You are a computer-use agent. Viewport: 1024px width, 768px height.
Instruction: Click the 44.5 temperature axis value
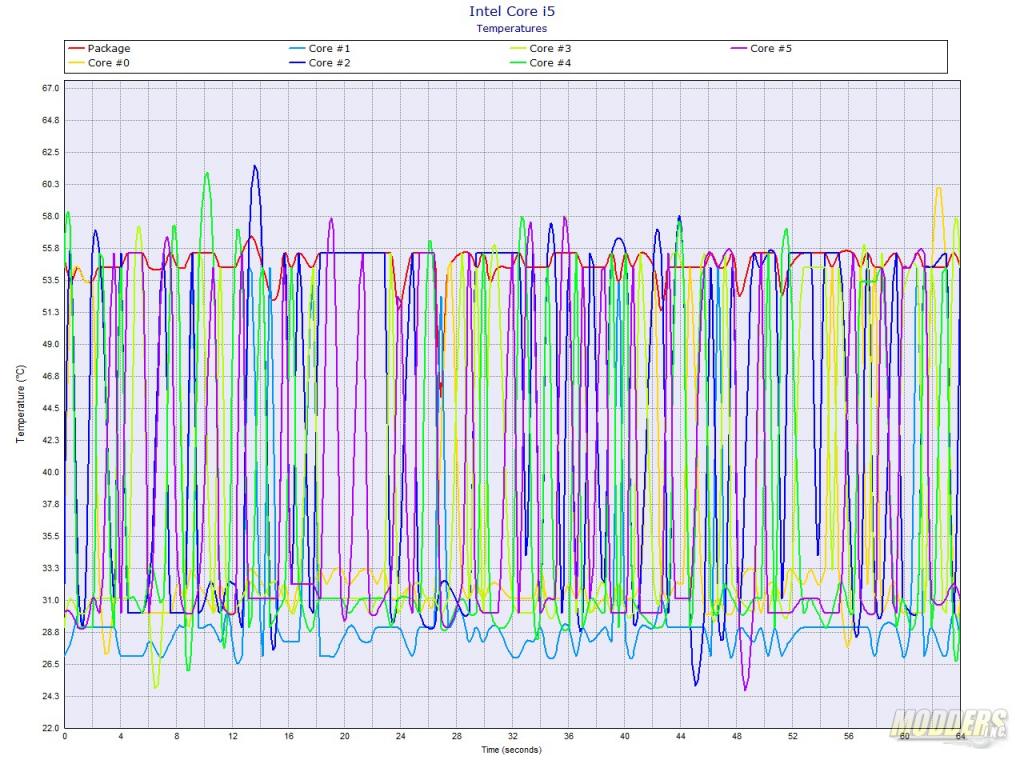tap(50, 408)
